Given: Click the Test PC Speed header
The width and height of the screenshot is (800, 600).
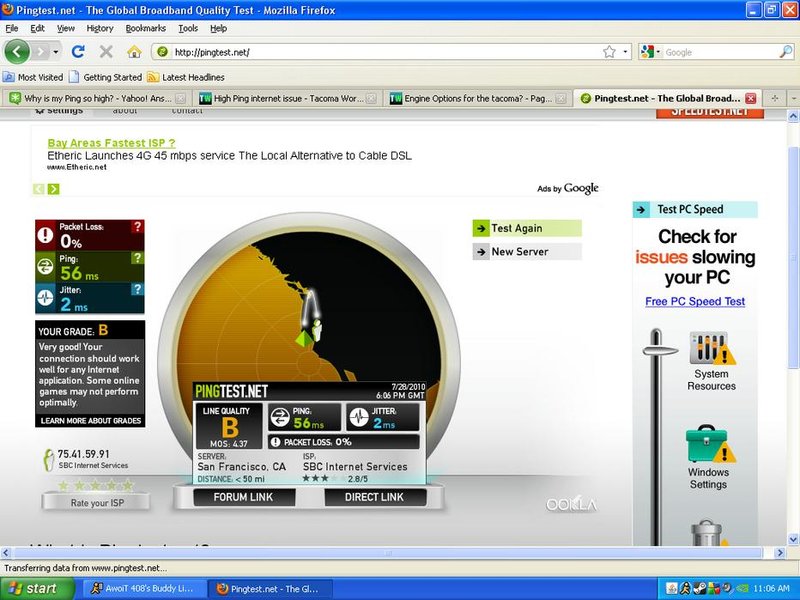Looking at the screenshot, I should [695, 209].
